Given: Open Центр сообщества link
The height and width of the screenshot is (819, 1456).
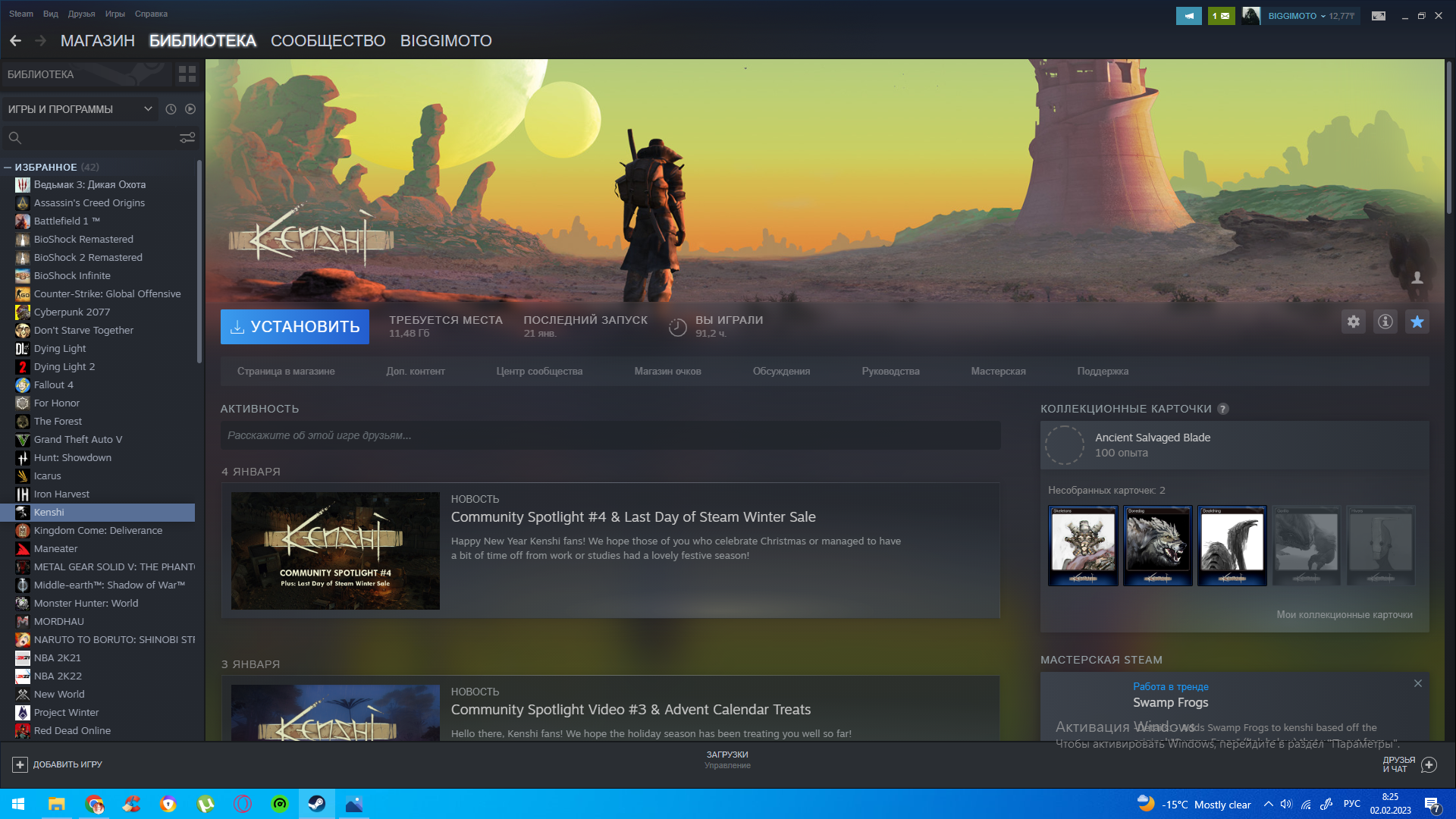Looking at the screenshot, I should 539,372.
